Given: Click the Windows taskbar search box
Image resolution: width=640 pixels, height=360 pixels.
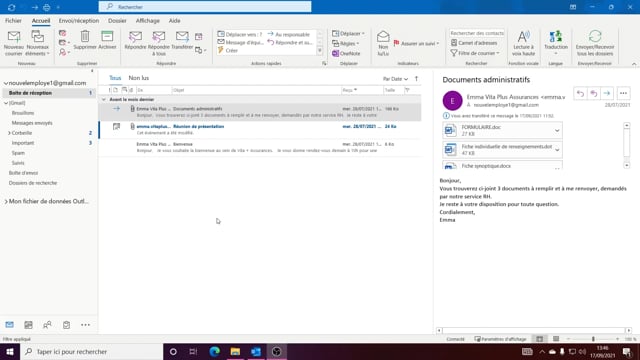Looking at the screenshot, I should (91, 351).
